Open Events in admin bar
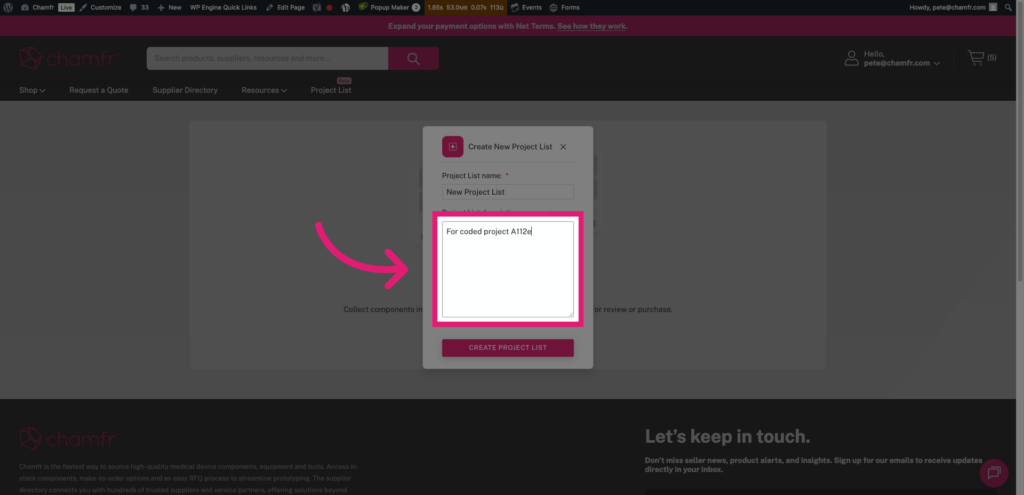 point(526,7)
